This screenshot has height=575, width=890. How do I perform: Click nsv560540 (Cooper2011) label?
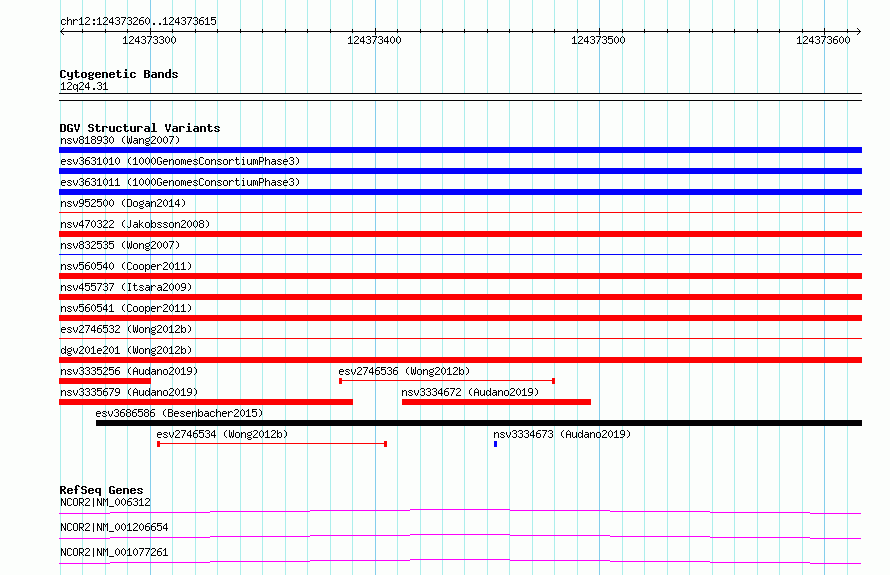pyautogui.click(x=126, y=266)
